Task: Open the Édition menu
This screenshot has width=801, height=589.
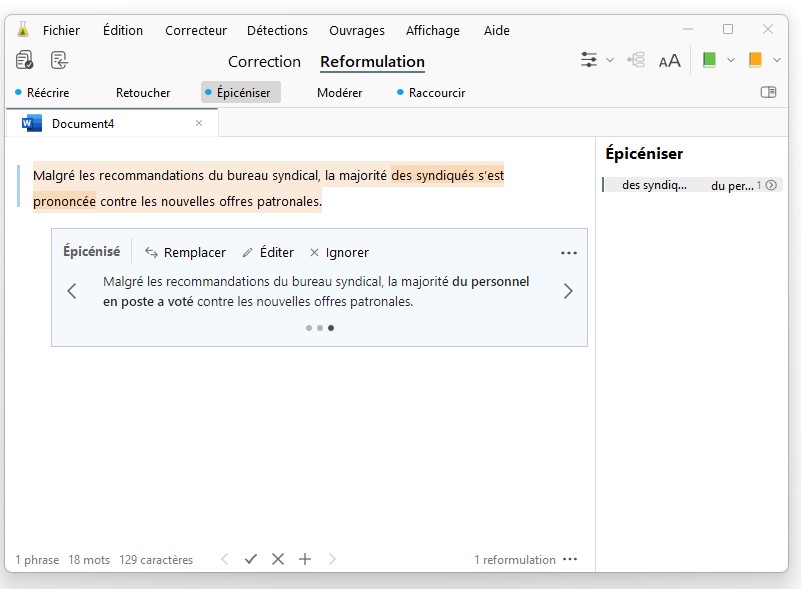Action: point(123,31)
